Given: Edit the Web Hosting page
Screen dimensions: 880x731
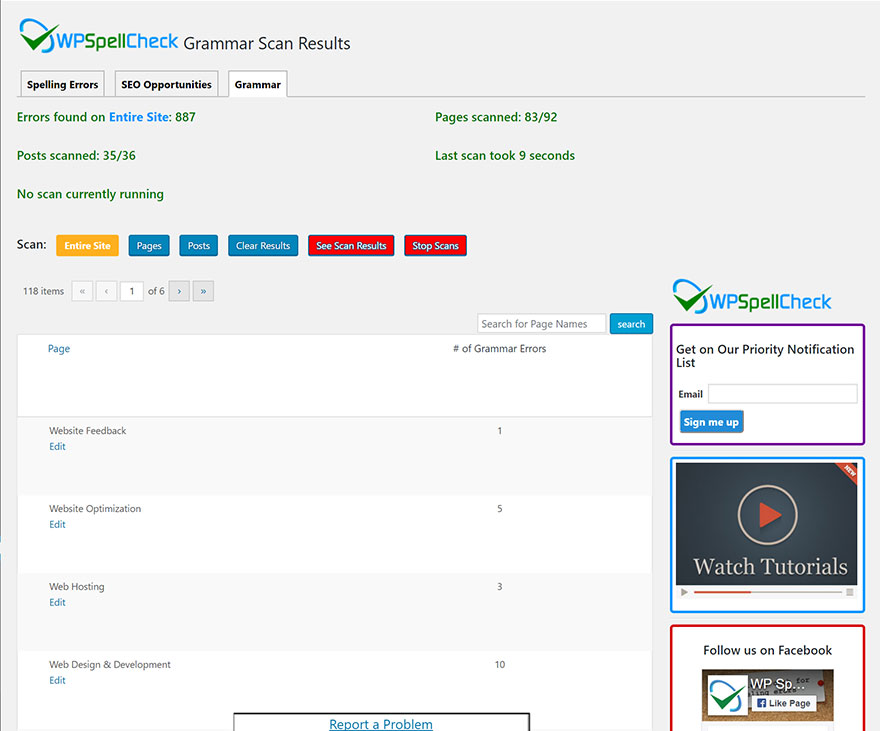Looking at the screenshot, I should point(57,603).
